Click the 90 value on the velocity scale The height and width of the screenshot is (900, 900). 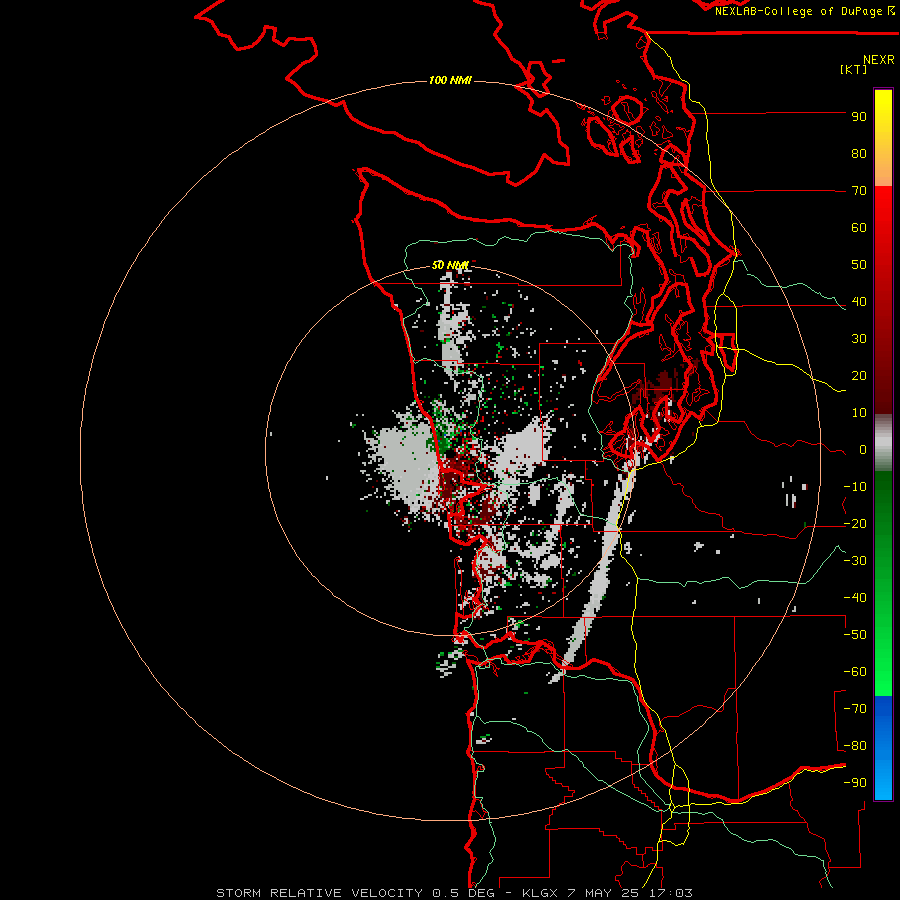pos(859,117)
